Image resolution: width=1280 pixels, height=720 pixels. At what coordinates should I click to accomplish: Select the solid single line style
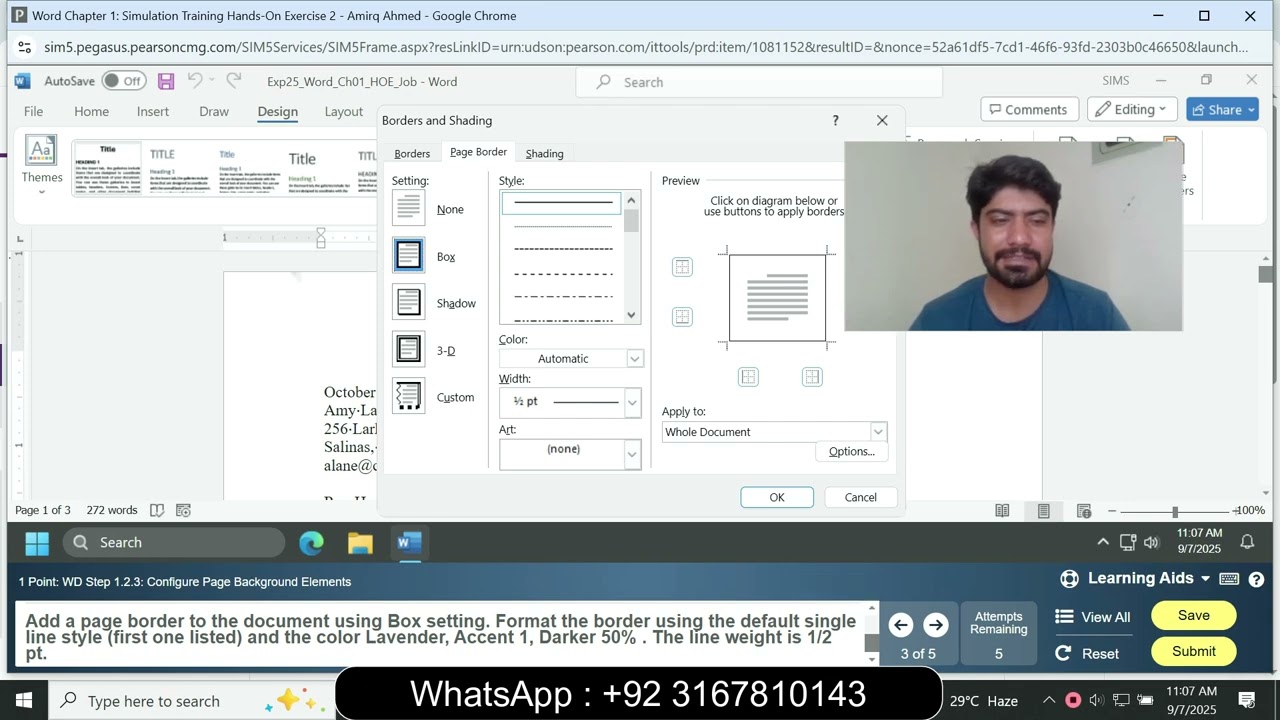coord(562,203)
